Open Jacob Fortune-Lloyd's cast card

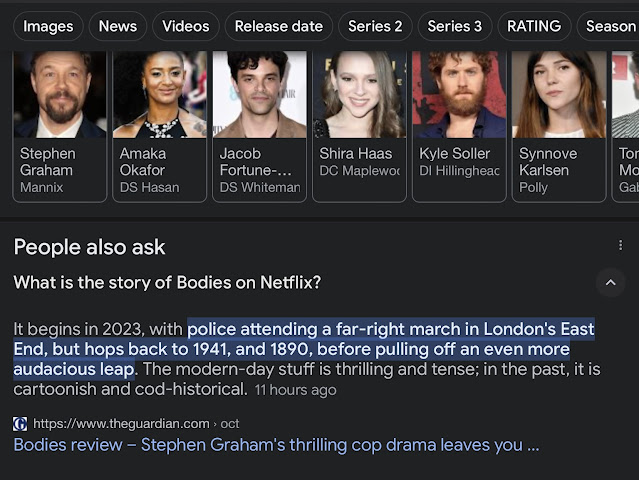point(260,127)
